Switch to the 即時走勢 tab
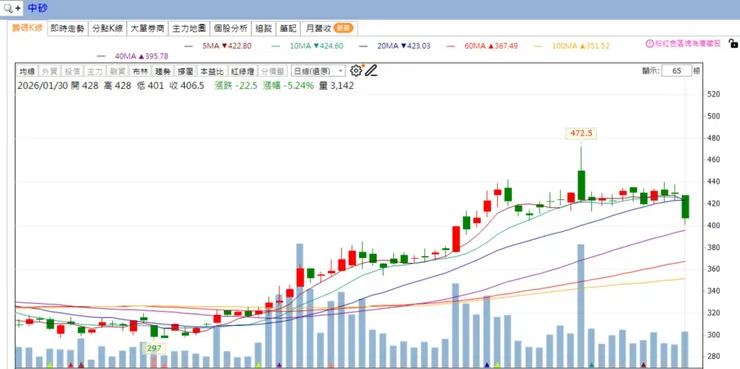This screenshot has height=369, width=740. point(67,28)
